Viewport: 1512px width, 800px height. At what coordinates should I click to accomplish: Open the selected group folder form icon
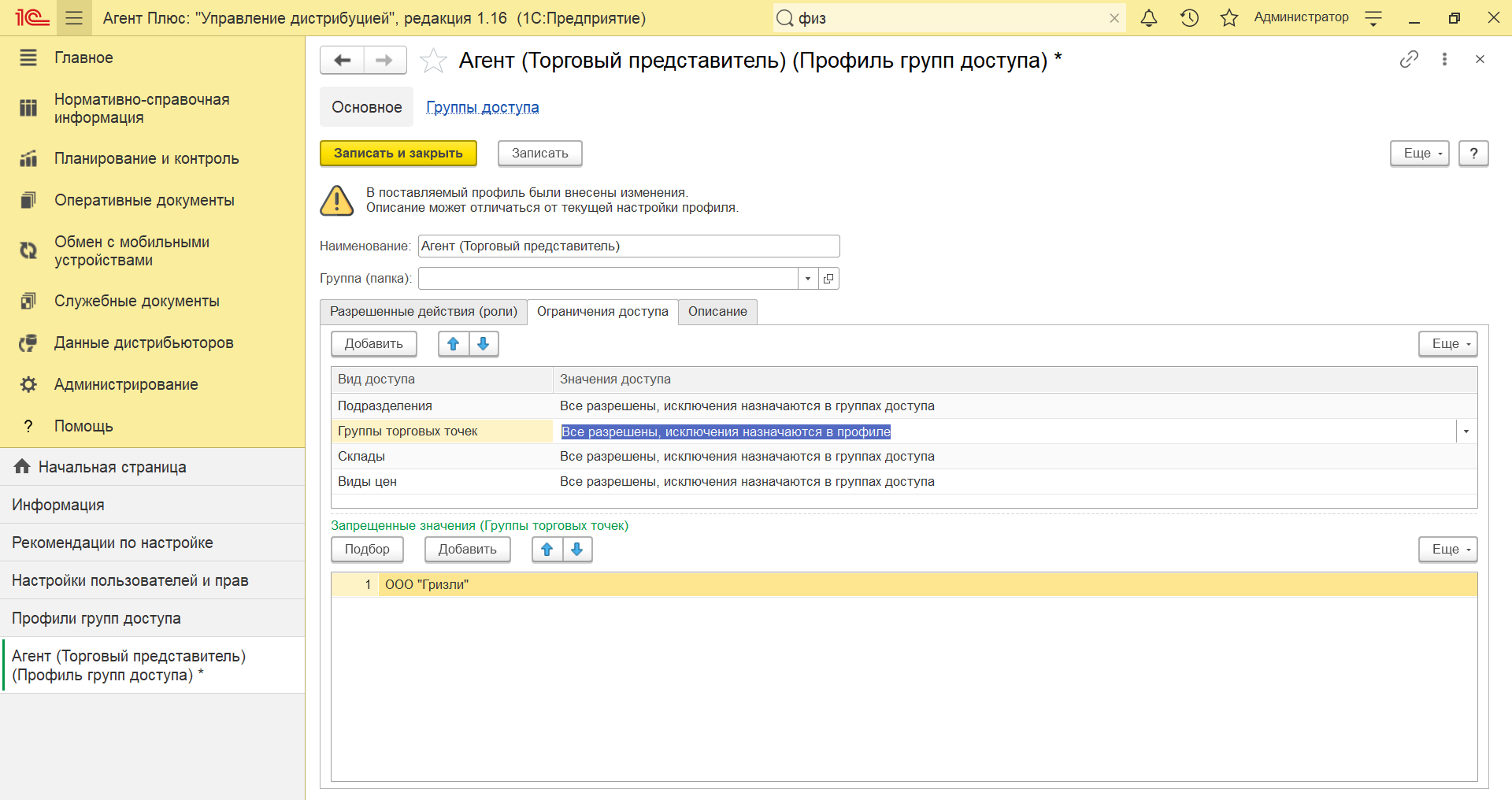(828, 279)
